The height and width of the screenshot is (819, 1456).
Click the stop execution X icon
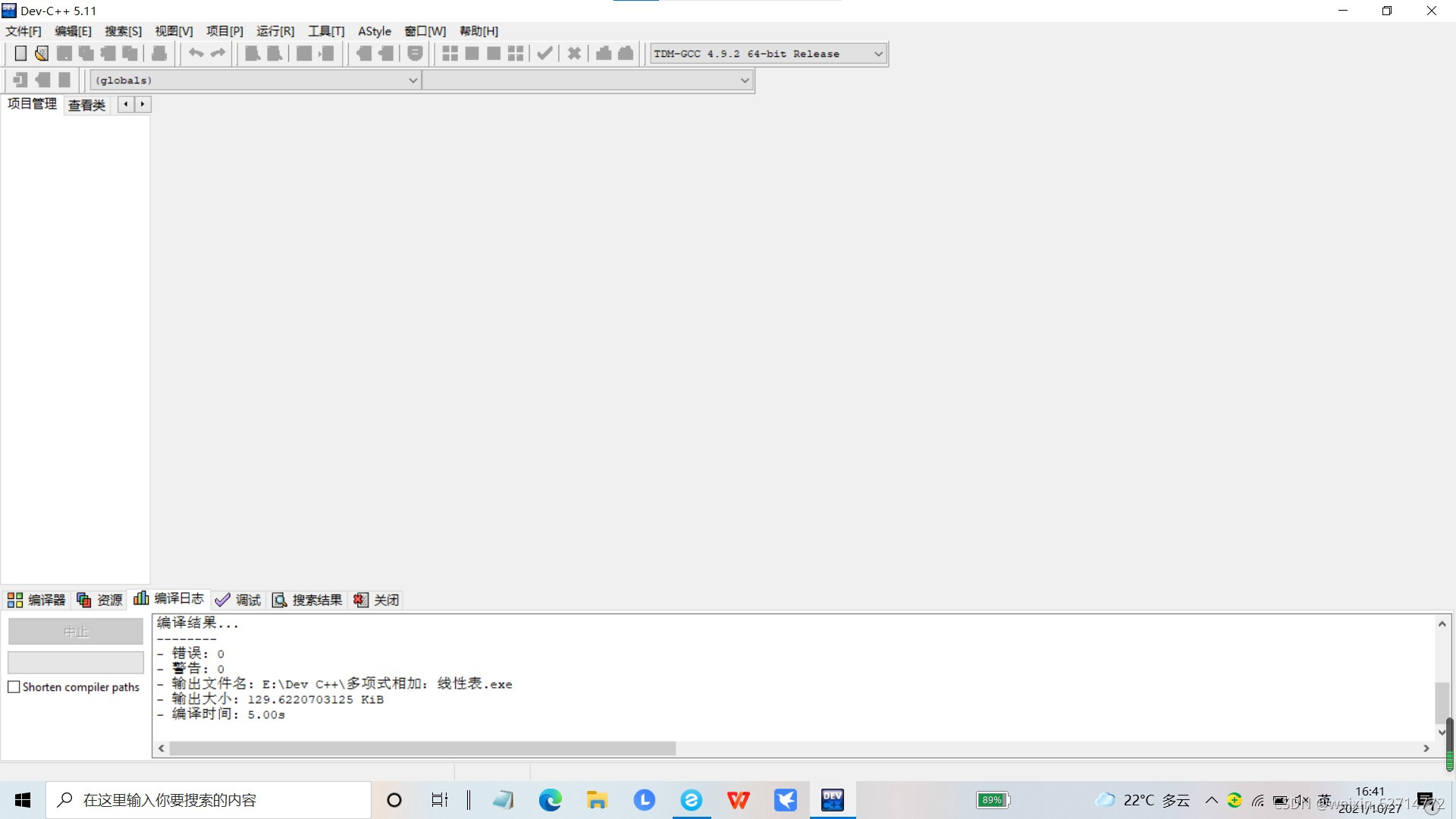click(574, 53)
